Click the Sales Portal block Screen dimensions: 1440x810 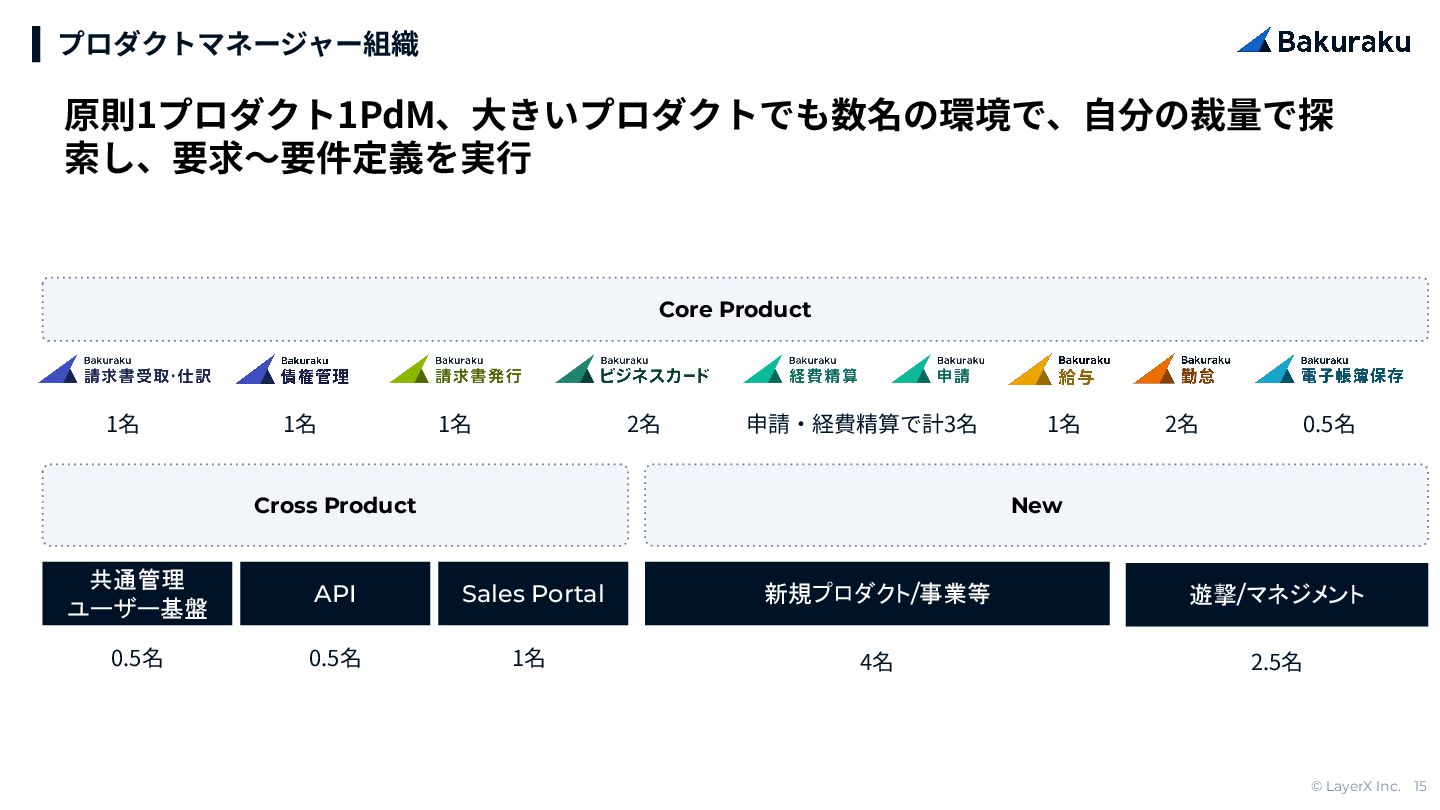pyautogui.click(x=533, y=594)
